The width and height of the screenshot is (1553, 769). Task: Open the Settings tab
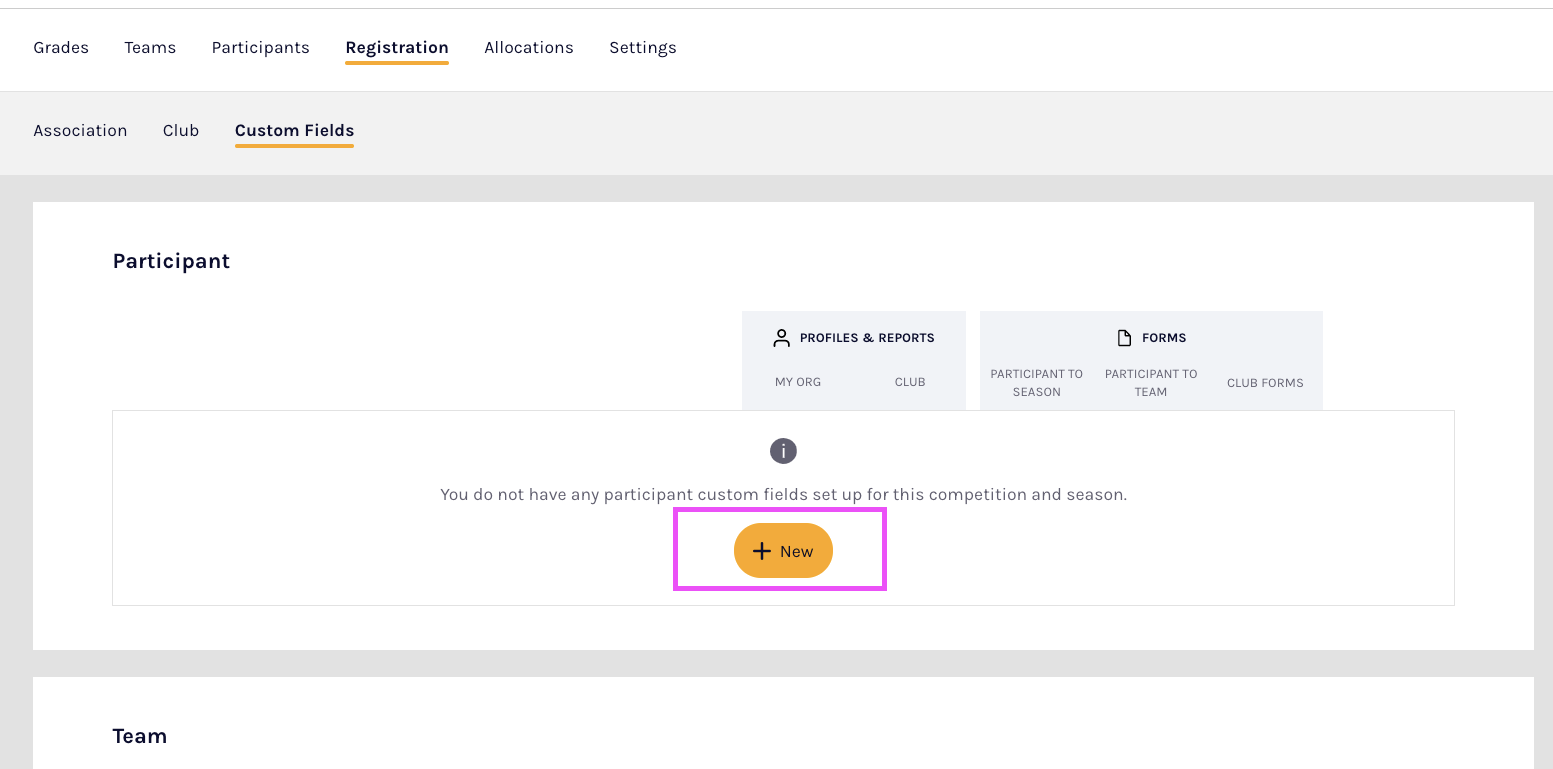click(643, 48)
